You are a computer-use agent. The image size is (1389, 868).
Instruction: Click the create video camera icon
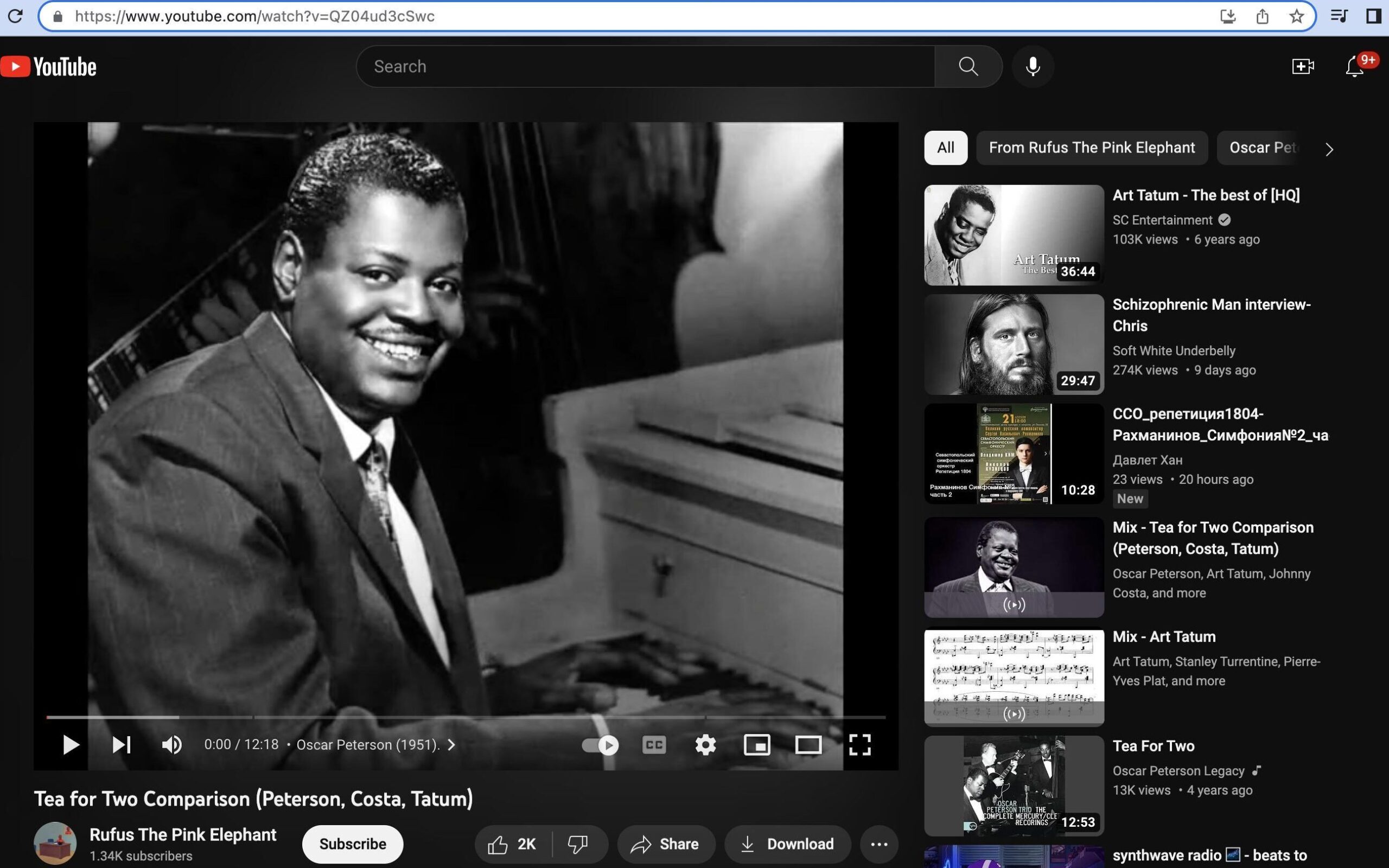click(1302, 67)
